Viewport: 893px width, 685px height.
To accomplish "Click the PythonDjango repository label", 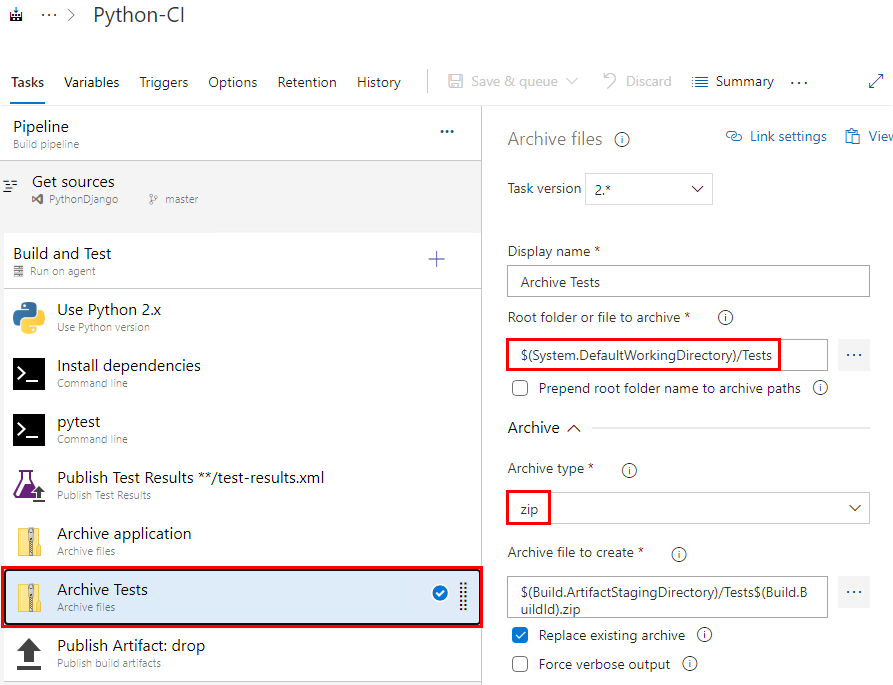I will (x=83, y=199).
